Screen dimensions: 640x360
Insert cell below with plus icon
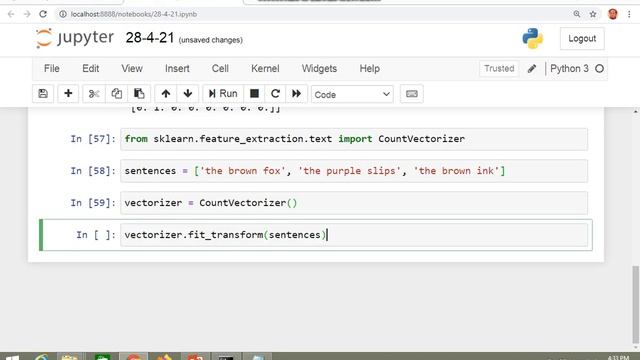pyautogui.click(x=68, y=94)
